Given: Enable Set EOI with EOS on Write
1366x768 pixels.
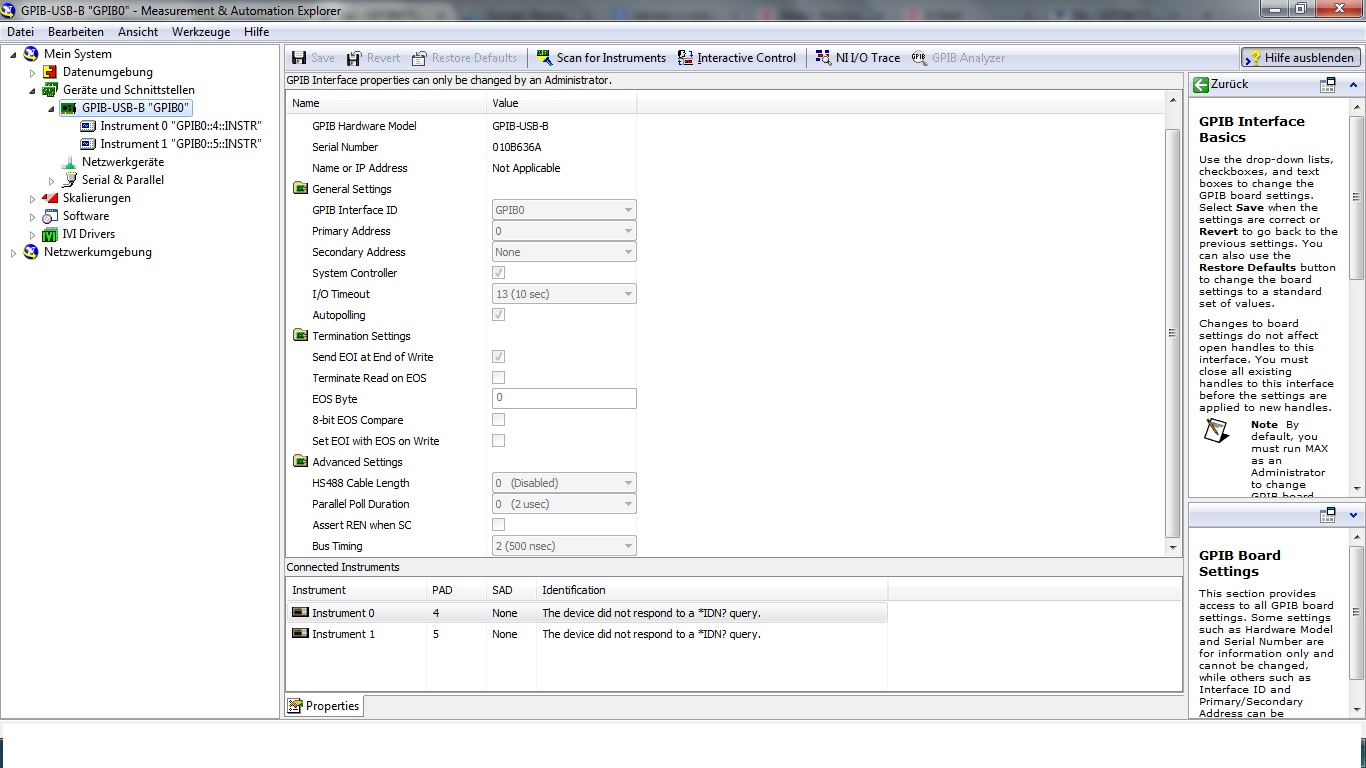Looking at the screenshot, I should (498, 441).
